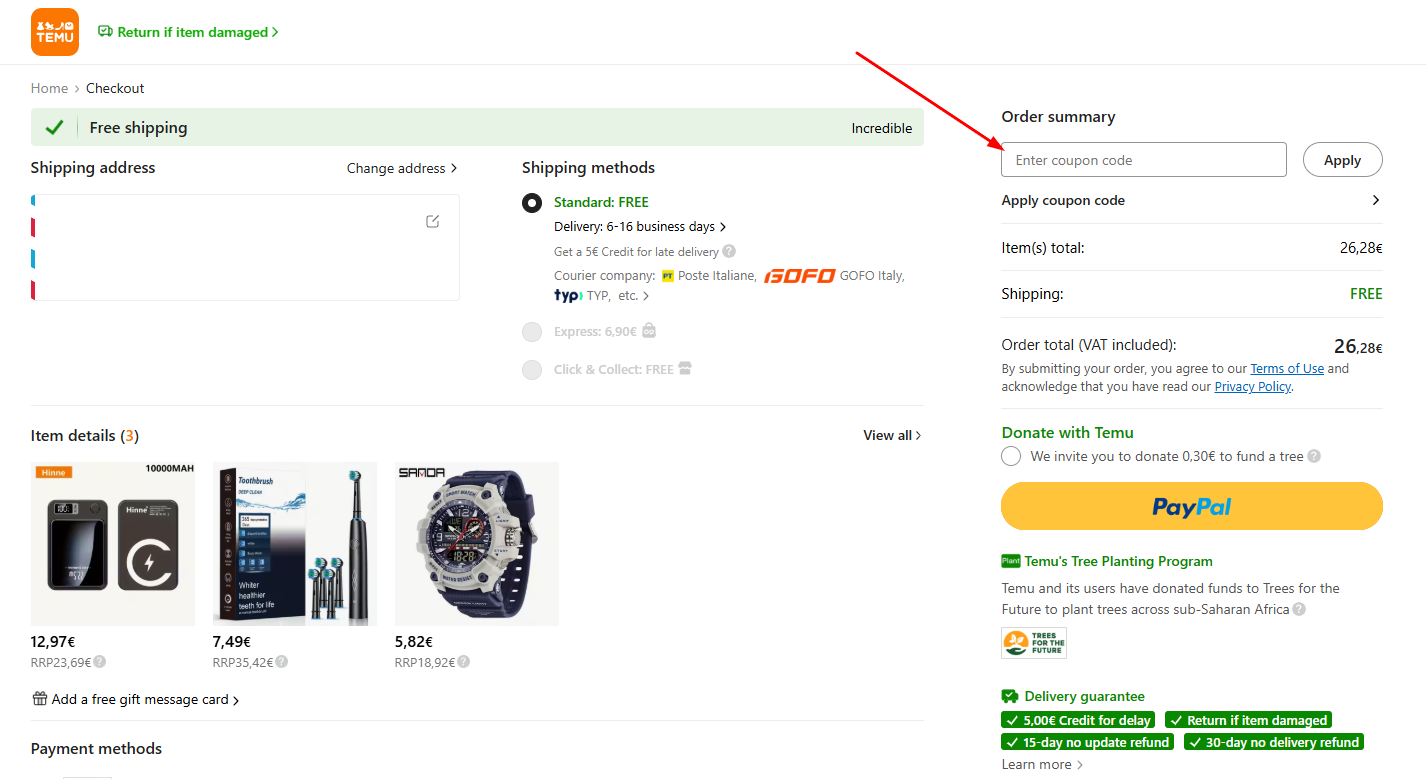Click help icon beside tree donation text
This screenshot has width=1426, height=779.
1314,456
